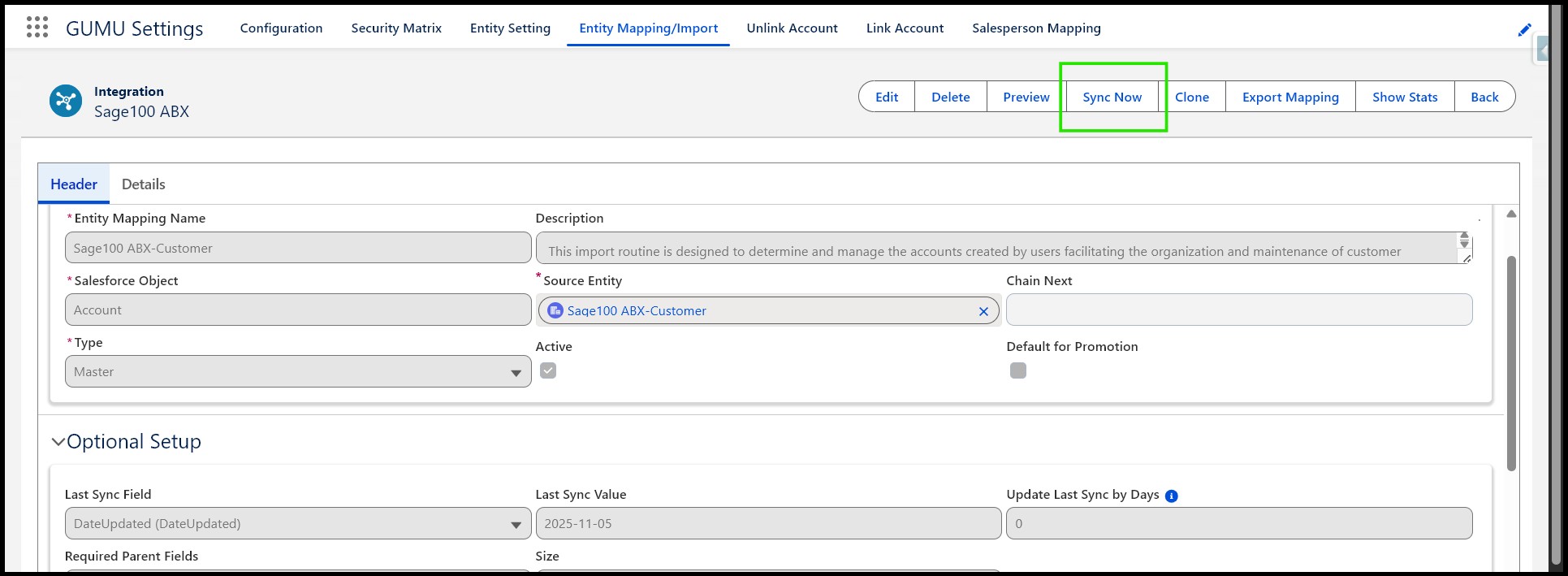Open the Last Sync Field dropdown
The width and height of the screenshot is (1568, 576).
297,524
